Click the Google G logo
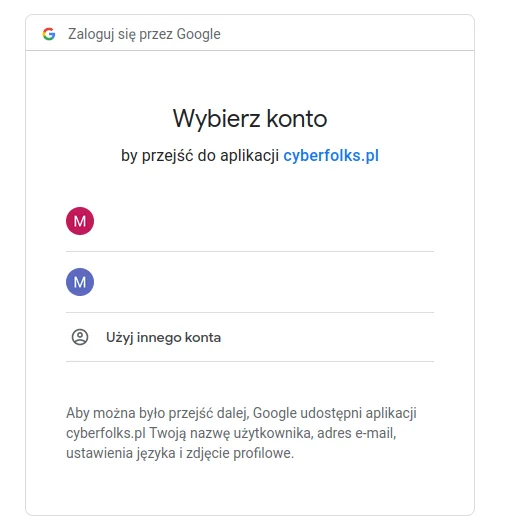 point(49,34)
